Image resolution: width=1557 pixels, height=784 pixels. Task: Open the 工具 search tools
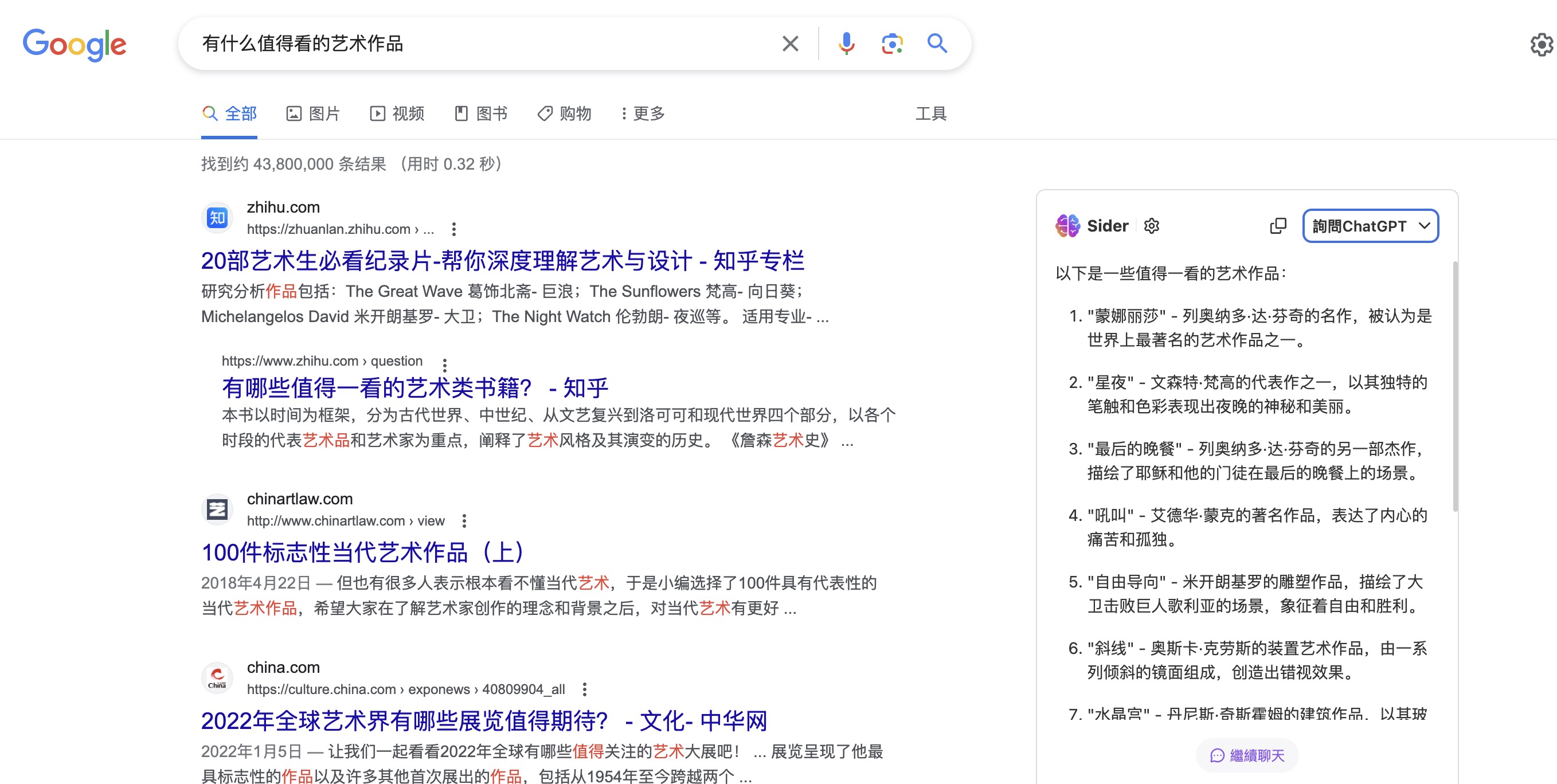(930, 113)
